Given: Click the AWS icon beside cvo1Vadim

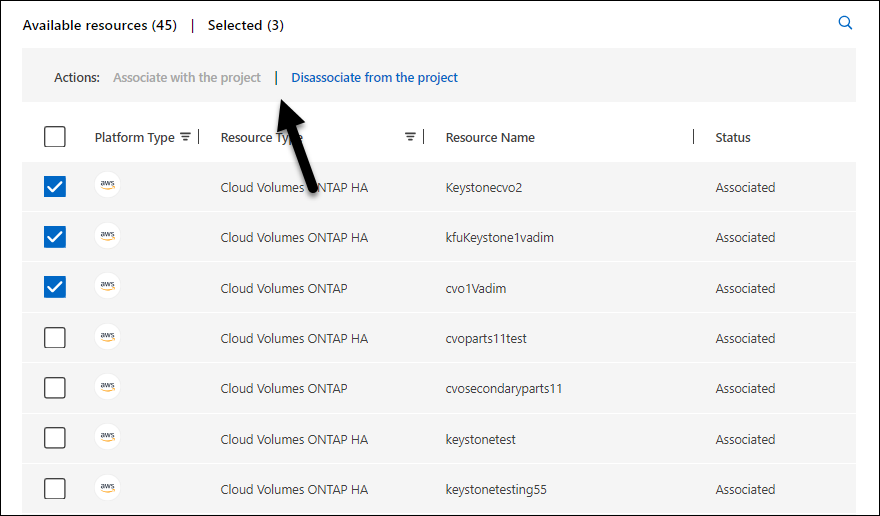Looking at the screenshot, I should pyautogui.click(x=107, y=287).
